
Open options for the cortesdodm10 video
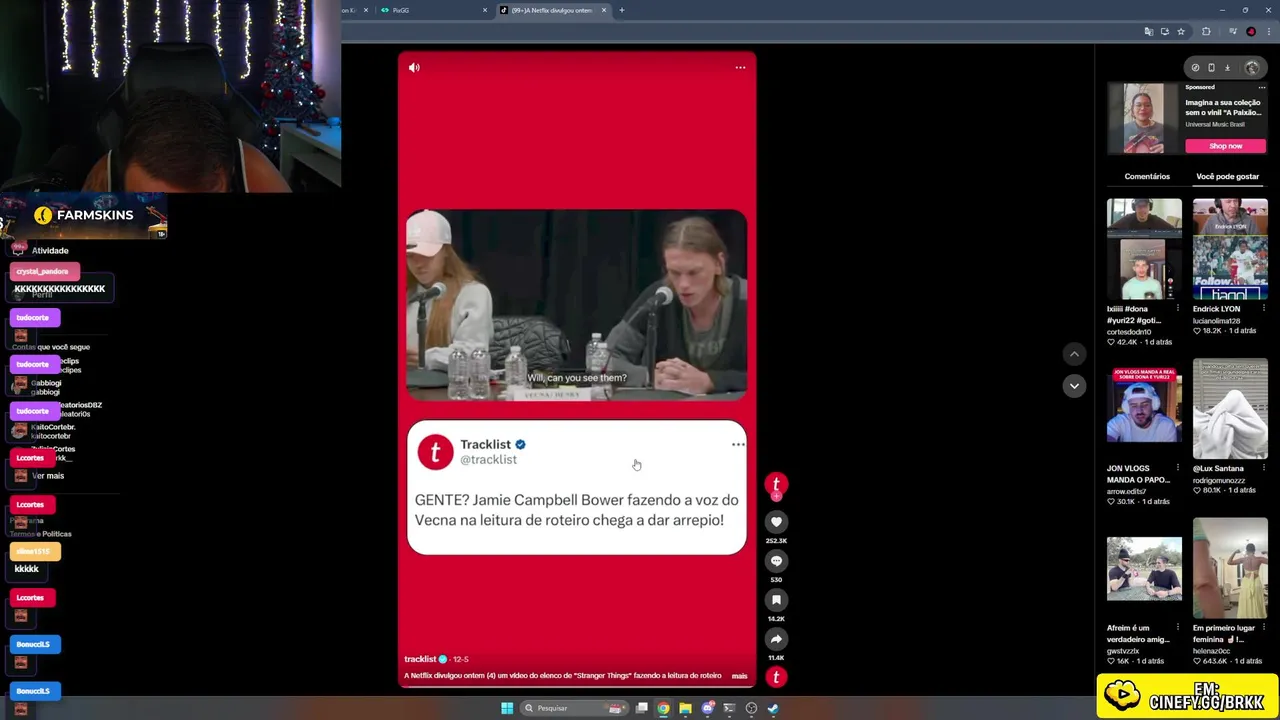1177,309
